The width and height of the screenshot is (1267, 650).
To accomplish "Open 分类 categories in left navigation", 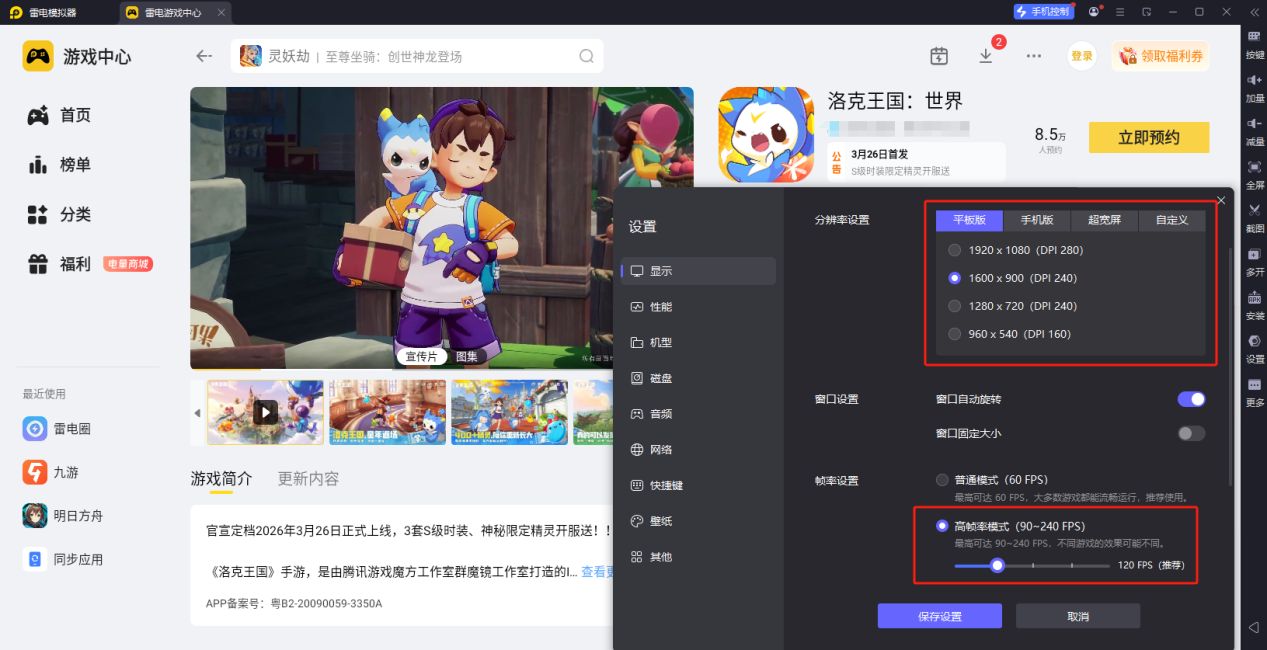I will coord(60,214).
